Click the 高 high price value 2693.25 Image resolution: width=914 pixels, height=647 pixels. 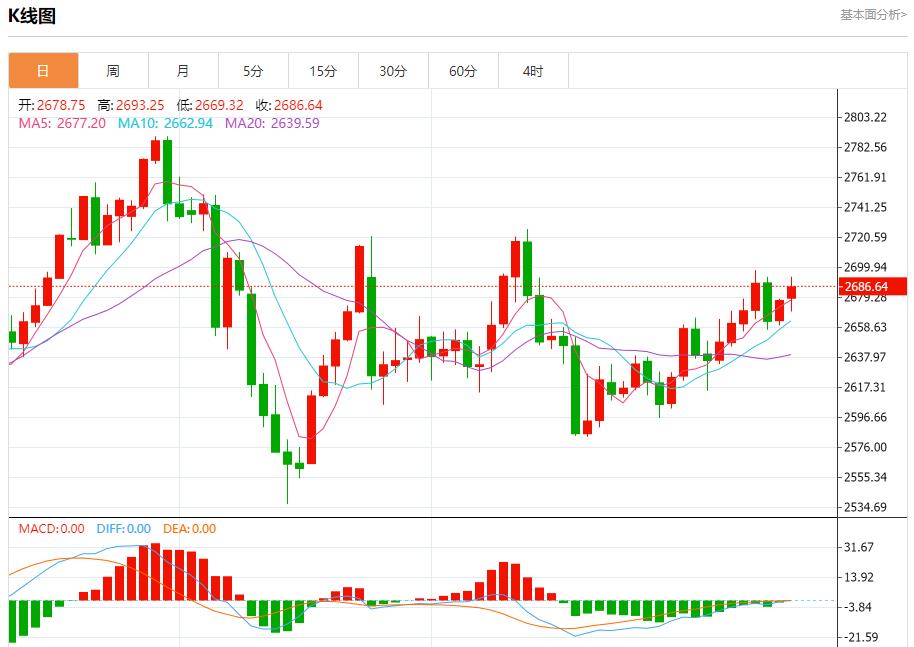140,105
